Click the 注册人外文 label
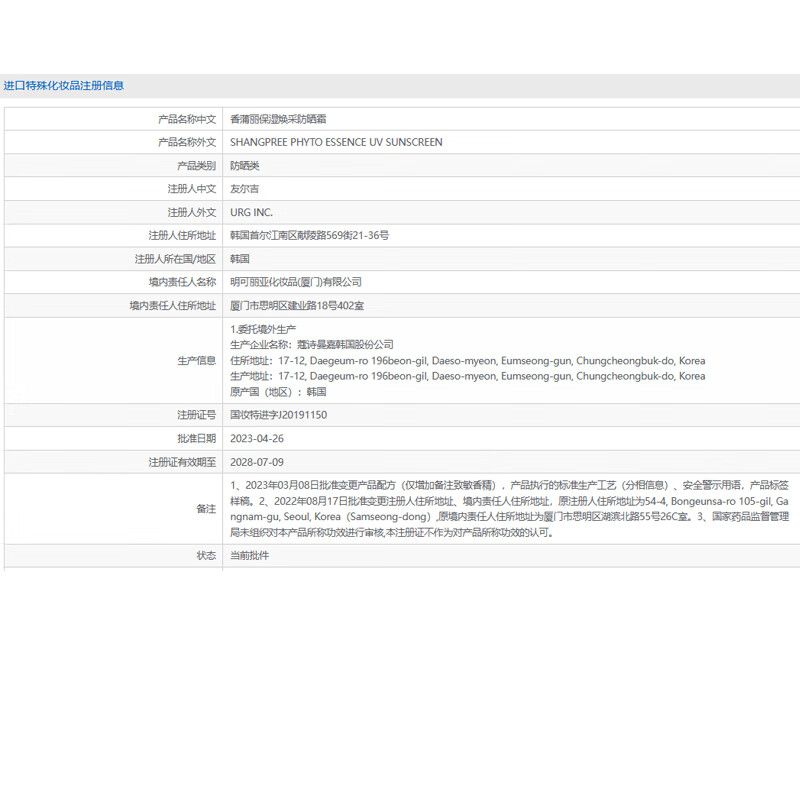The width and height of the screenshot is (800, 800). point(192,212)
